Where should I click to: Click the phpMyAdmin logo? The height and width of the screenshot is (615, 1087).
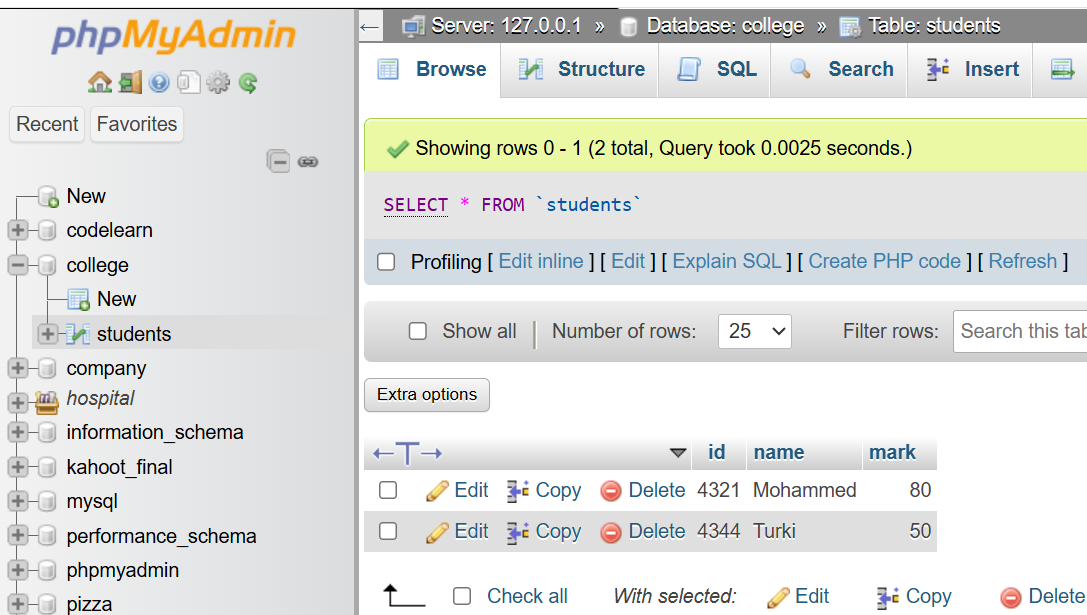(x=173, y=35)
